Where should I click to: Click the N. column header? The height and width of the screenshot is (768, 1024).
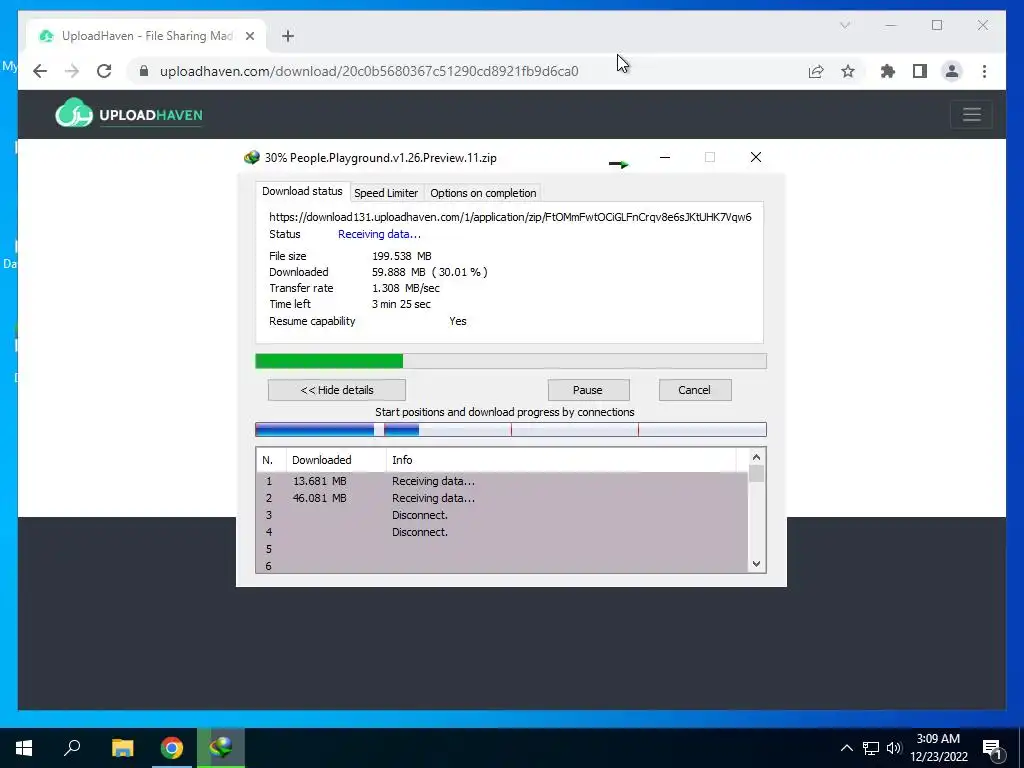pyautogui.click(x=271, y=460)
